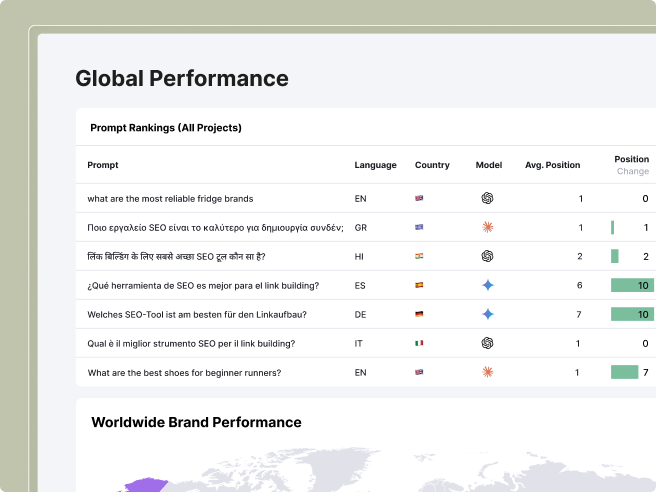Click the India flag in the Country column
This screenshot has height=492, width=656.
pyautogui.click(x=419, y=257)
